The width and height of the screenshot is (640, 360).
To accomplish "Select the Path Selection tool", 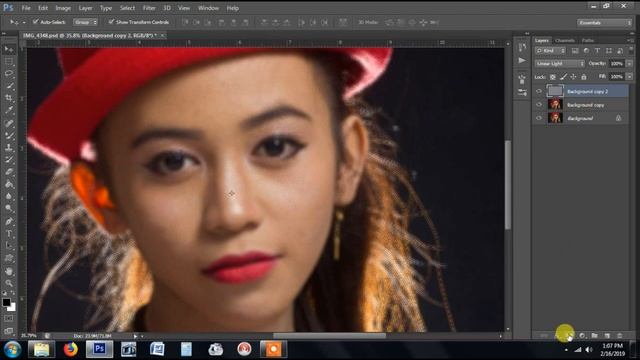I will click(9, 246).
